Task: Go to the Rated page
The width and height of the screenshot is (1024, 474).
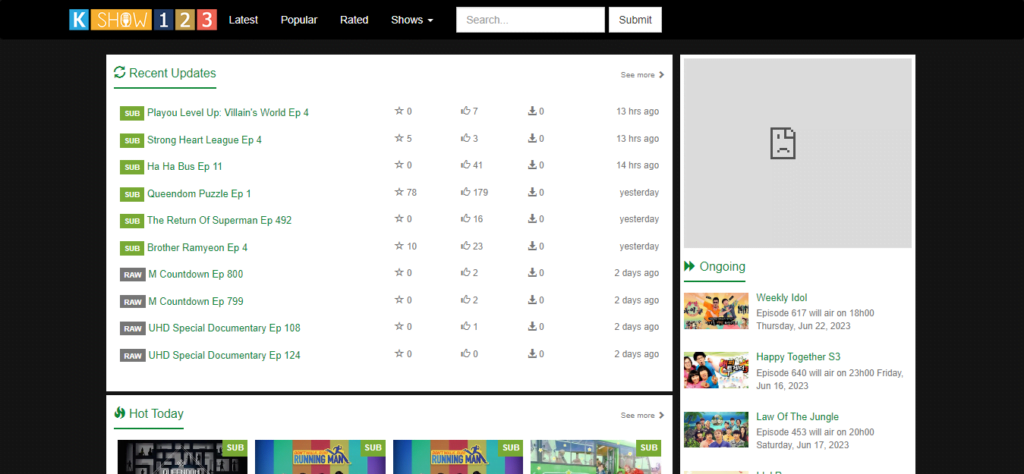Action: coord(354,20)
